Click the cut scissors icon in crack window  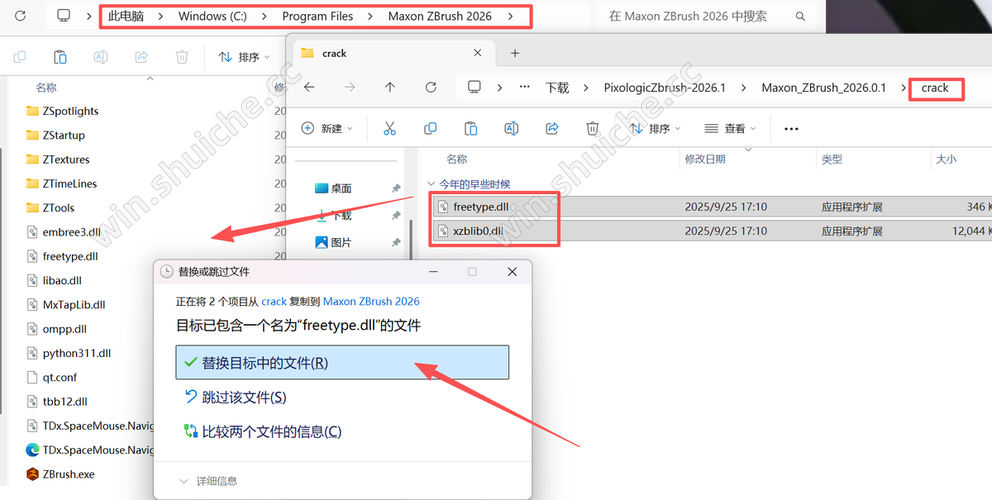(x=390, y=129)
